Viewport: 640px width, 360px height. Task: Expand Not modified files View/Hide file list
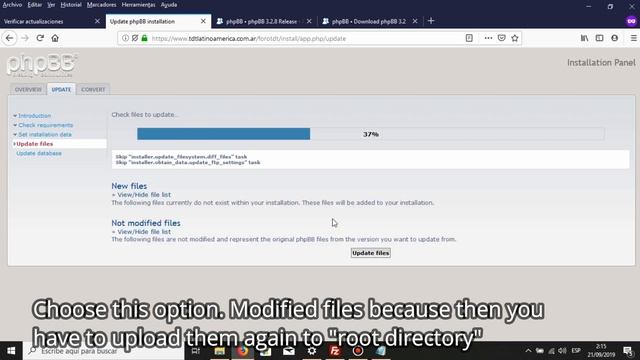pos(144,231)
